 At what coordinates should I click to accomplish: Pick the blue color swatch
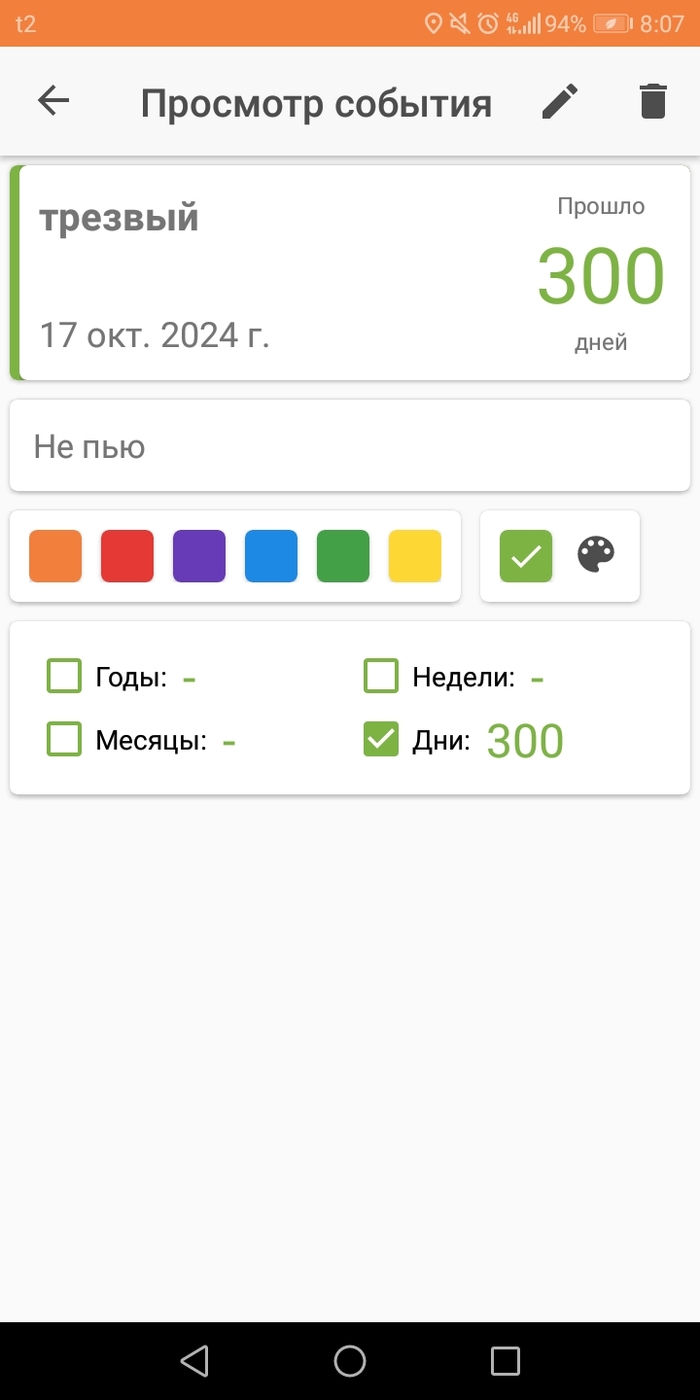point(271,556)
